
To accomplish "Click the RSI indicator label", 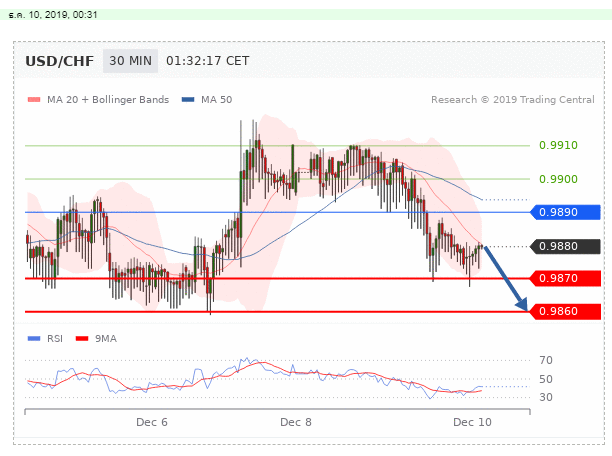I will pyautogui.click(x=55, y=338).
